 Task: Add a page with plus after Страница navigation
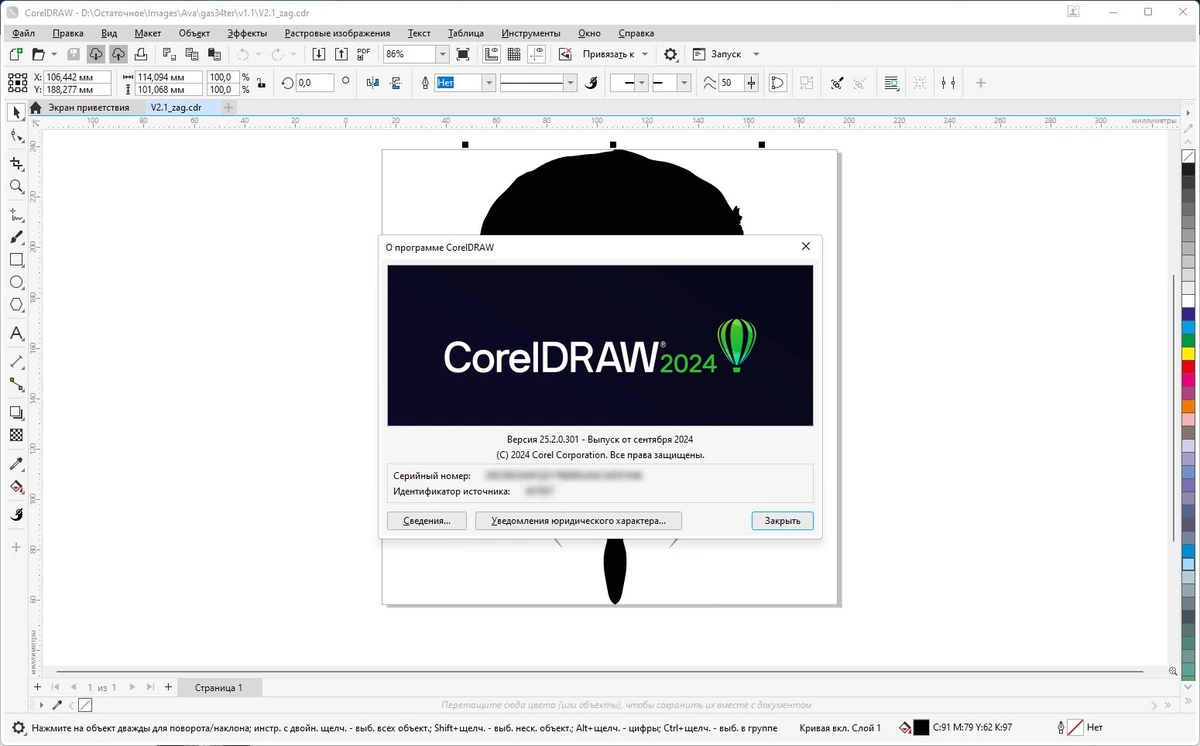click(168, 687)
